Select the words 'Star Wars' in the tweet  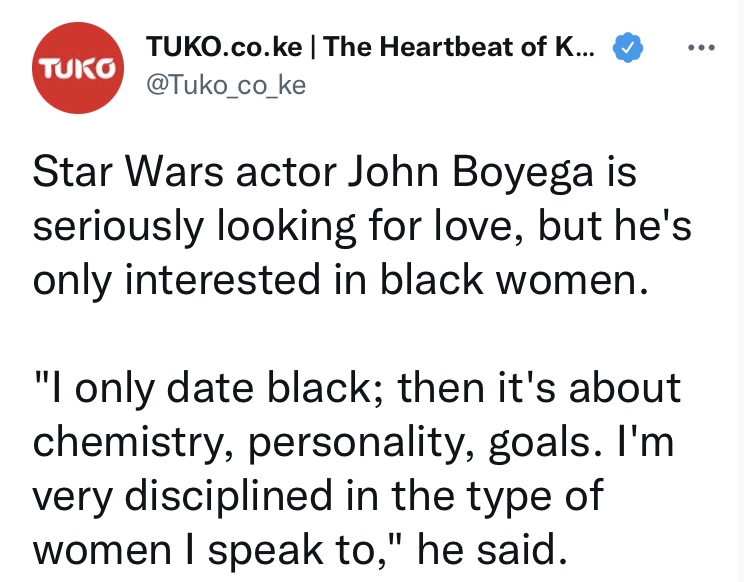pos(128,172)
